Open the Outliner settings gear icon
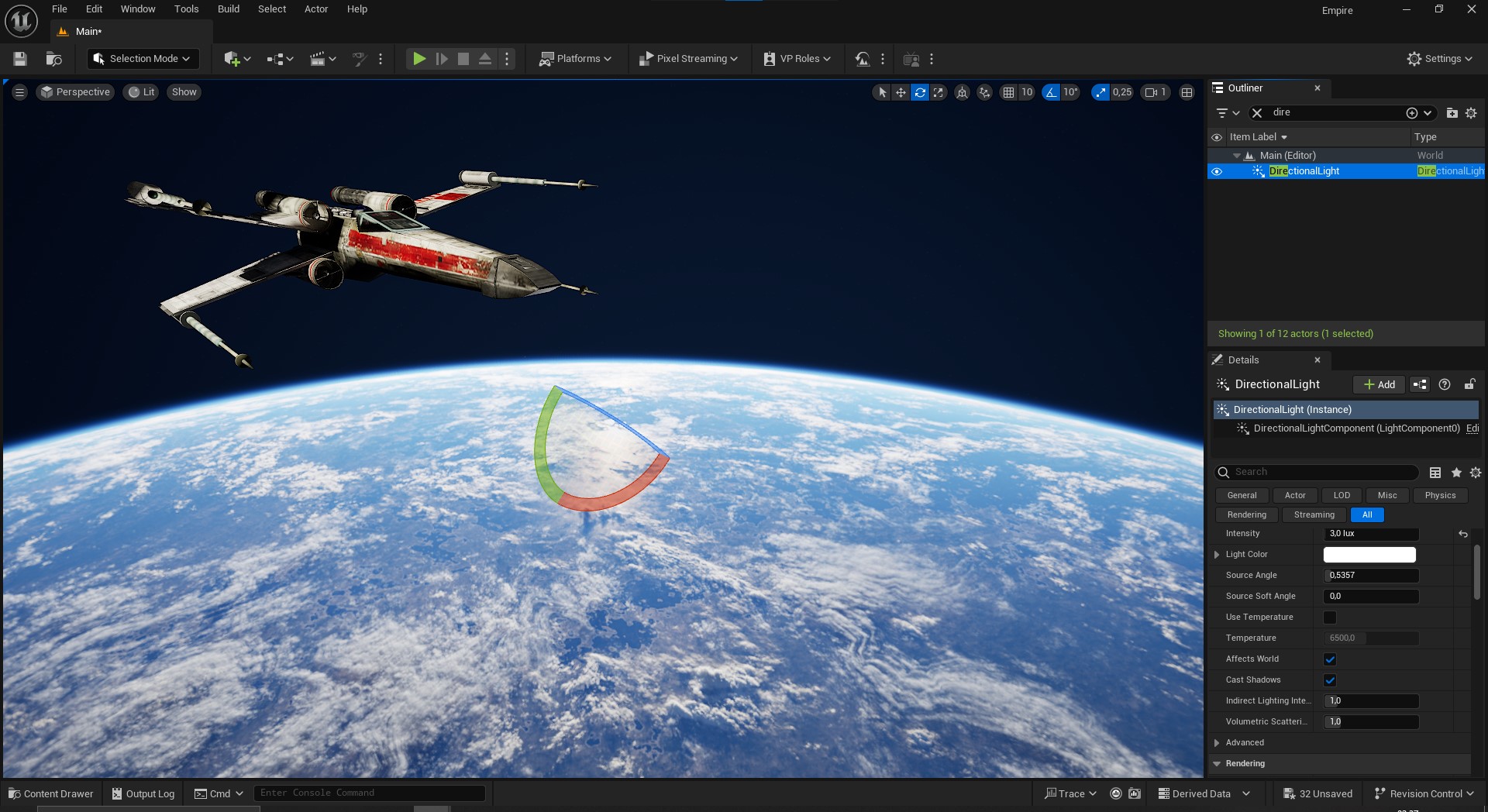Viewport: 1488px width, 812px height. click(x=1471, y=113)
